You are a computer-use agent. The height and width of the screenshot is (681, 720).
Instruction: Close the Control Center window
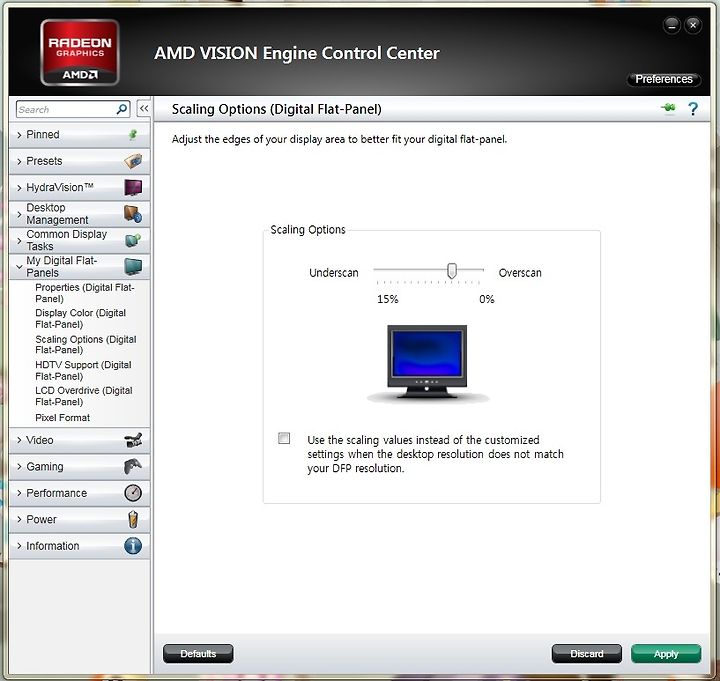click(x=693, y=25)
